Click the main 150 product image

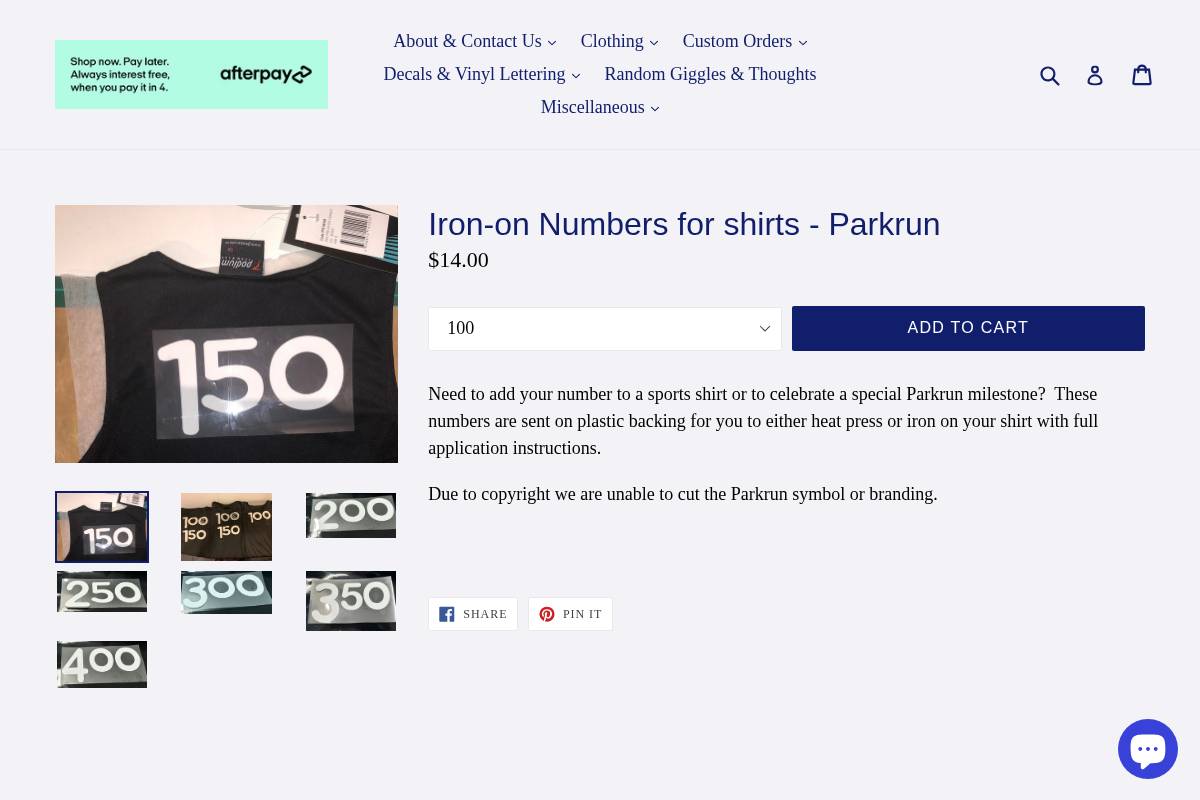[x=226, y=334]
